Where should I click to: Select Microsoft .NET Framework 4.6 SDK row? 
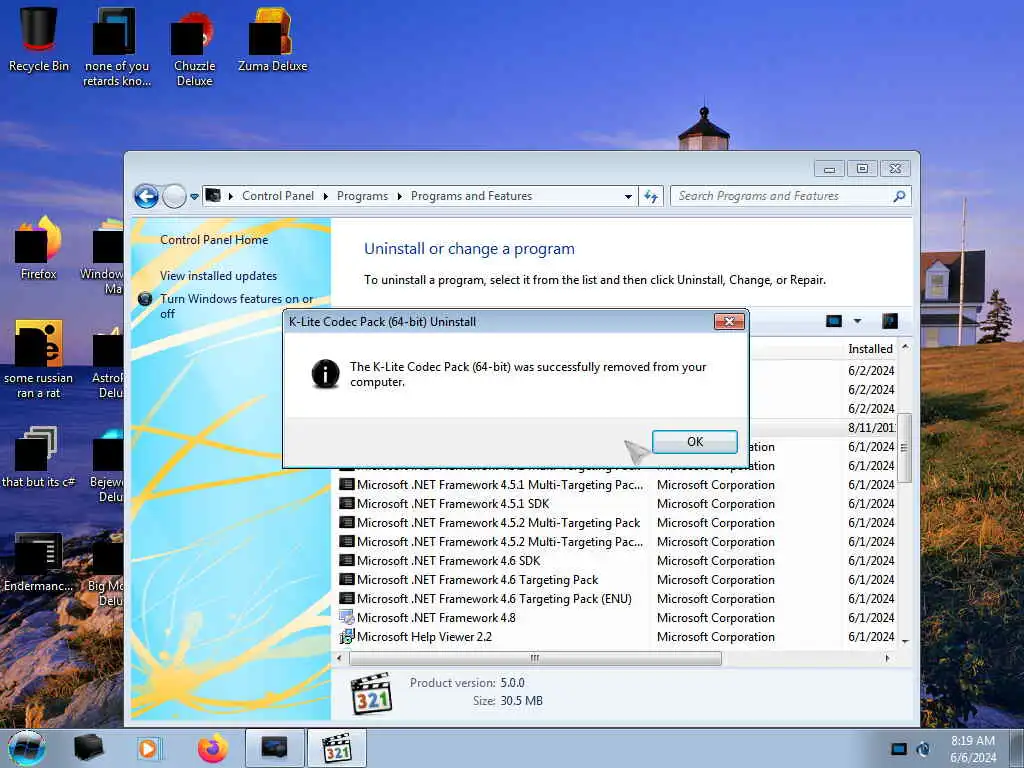click(616, 560)
